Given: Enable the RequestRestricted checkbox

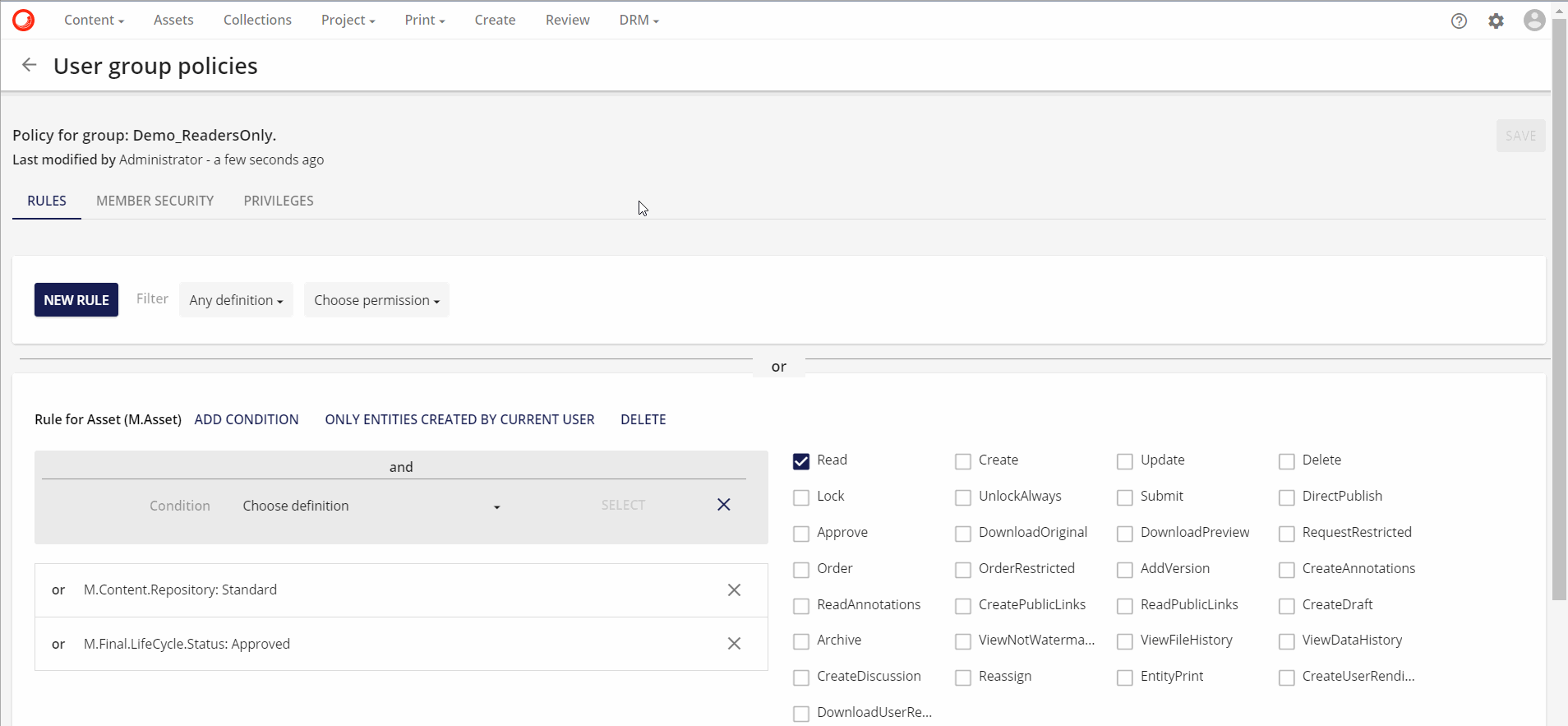Looking at the screenshot, I should [x=1287, y=534].
